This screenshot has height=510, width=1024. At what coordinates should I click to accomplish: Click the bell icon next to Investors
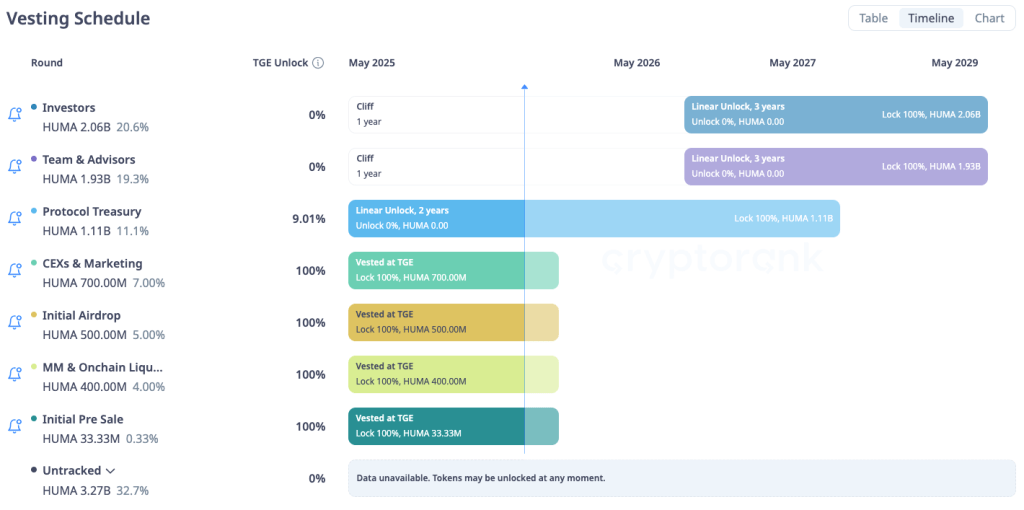point(15,115)
